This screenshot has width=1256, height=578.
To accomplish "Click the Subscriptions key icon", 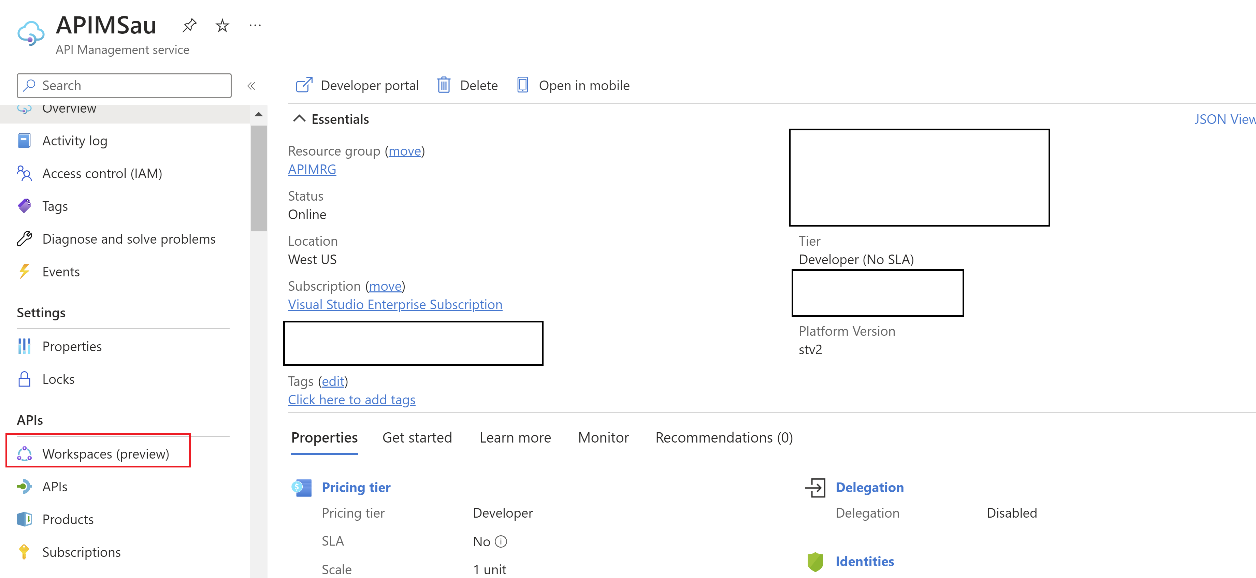I will pos(24,552).
